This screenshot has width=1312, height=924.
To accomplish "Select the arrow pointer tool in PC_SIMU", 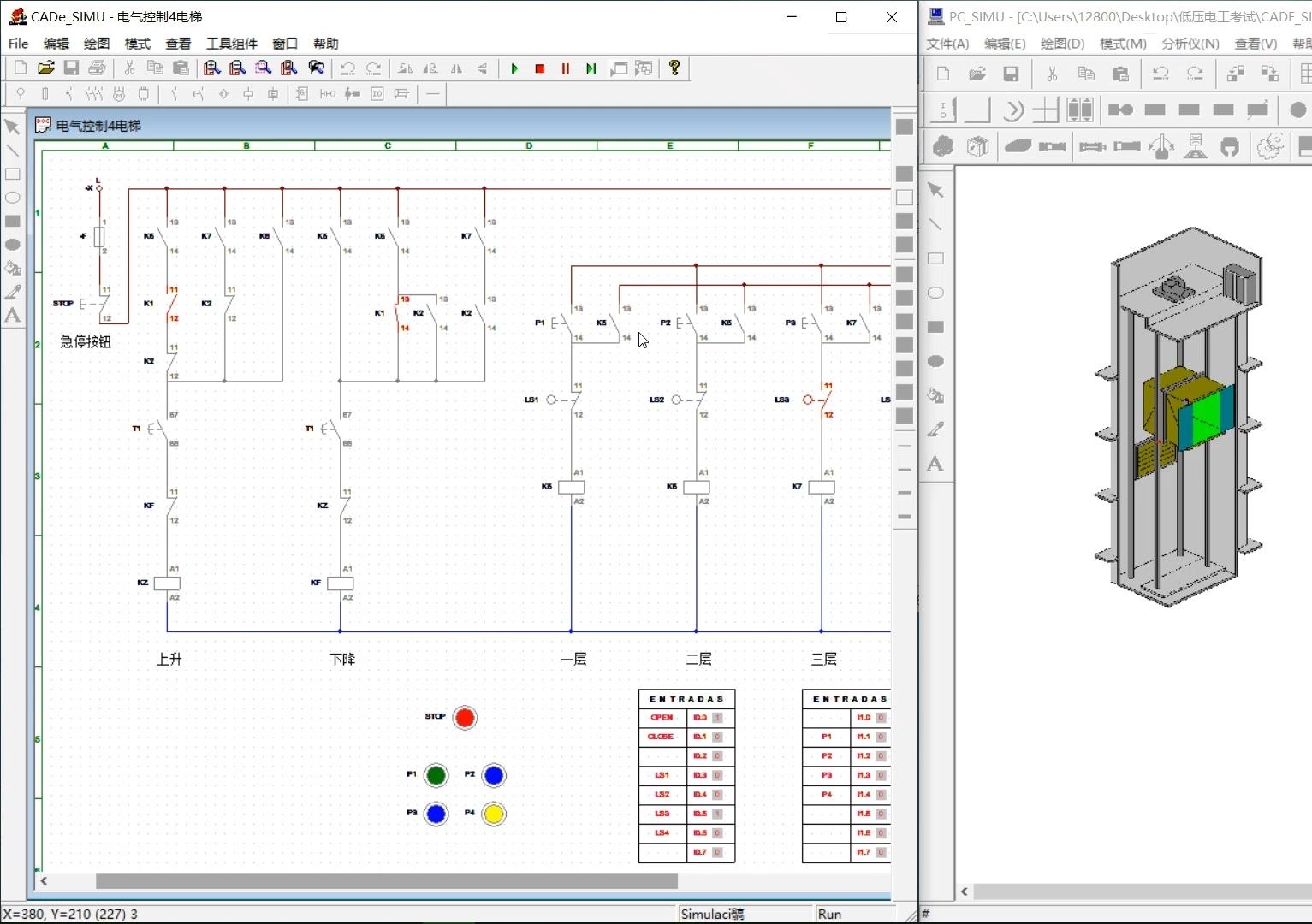I will (x=935, y=190).
